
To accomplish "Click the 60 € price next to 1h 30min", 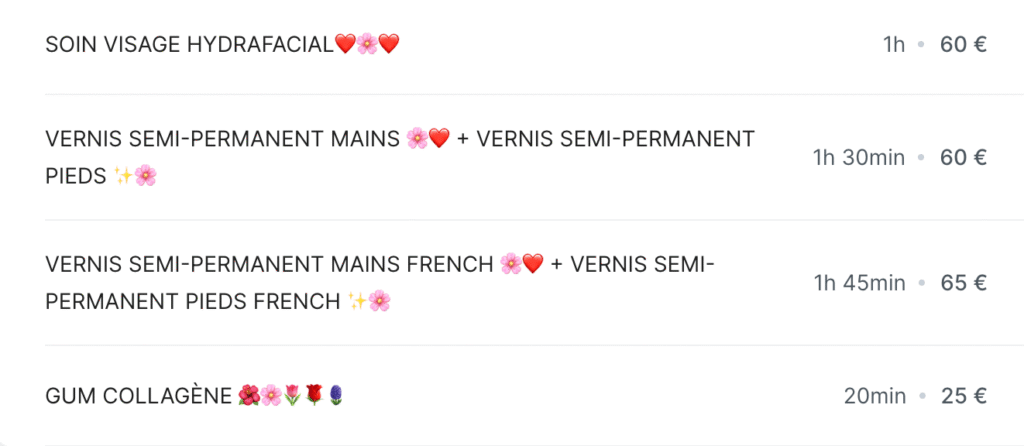I will 963,157.
